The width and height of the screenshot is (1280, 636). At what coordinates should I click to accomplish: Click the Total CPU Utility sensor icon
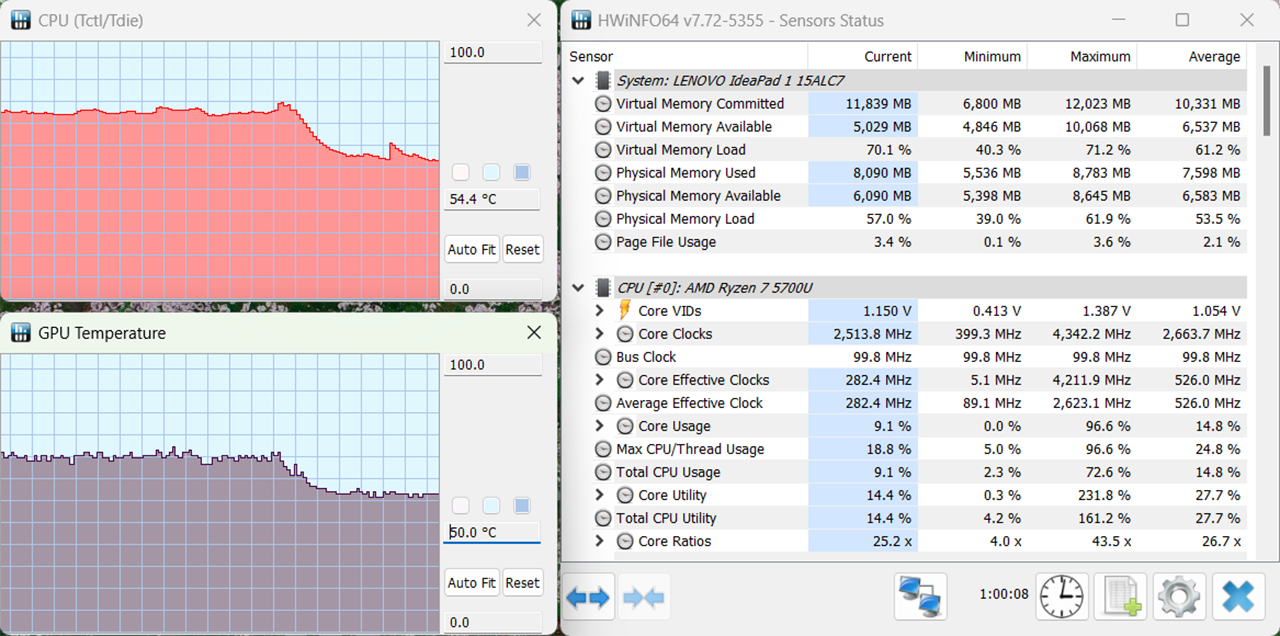point(603,518)
